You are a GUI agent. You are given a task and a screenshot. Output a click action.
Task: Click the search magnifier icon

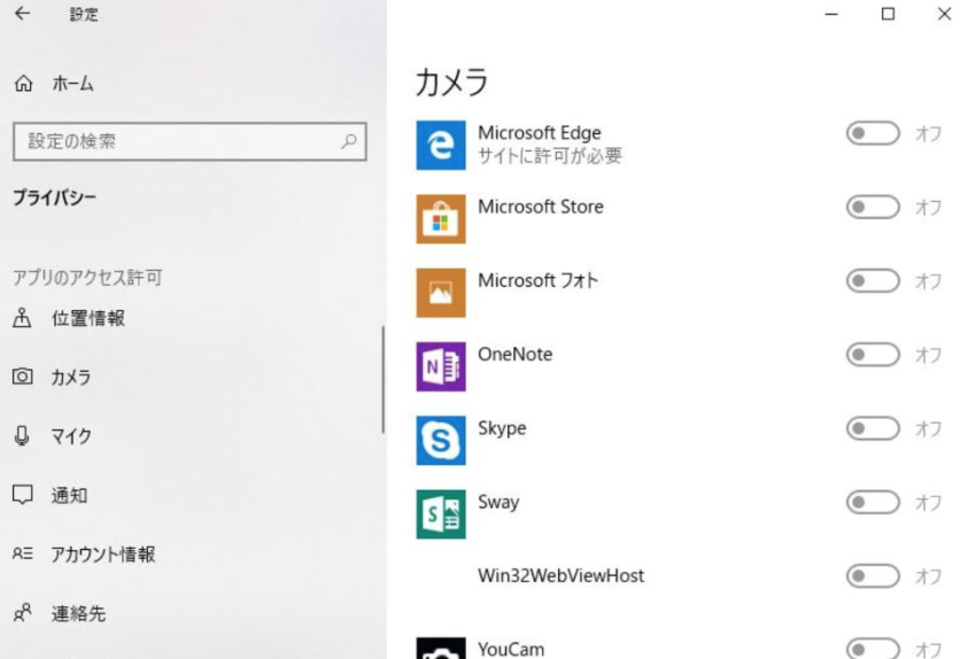[x=349, y=141]
